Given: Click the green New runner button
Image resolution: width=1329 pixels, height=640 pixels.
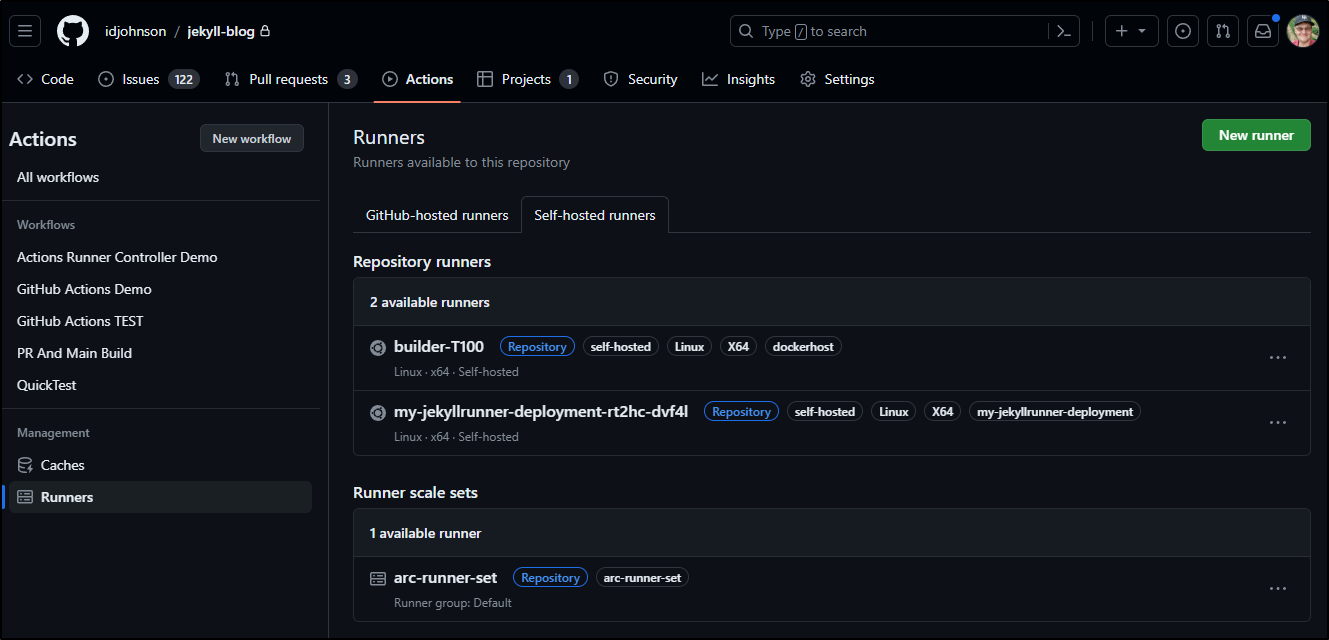Looking at the screenshot, I should (1256, 135).
